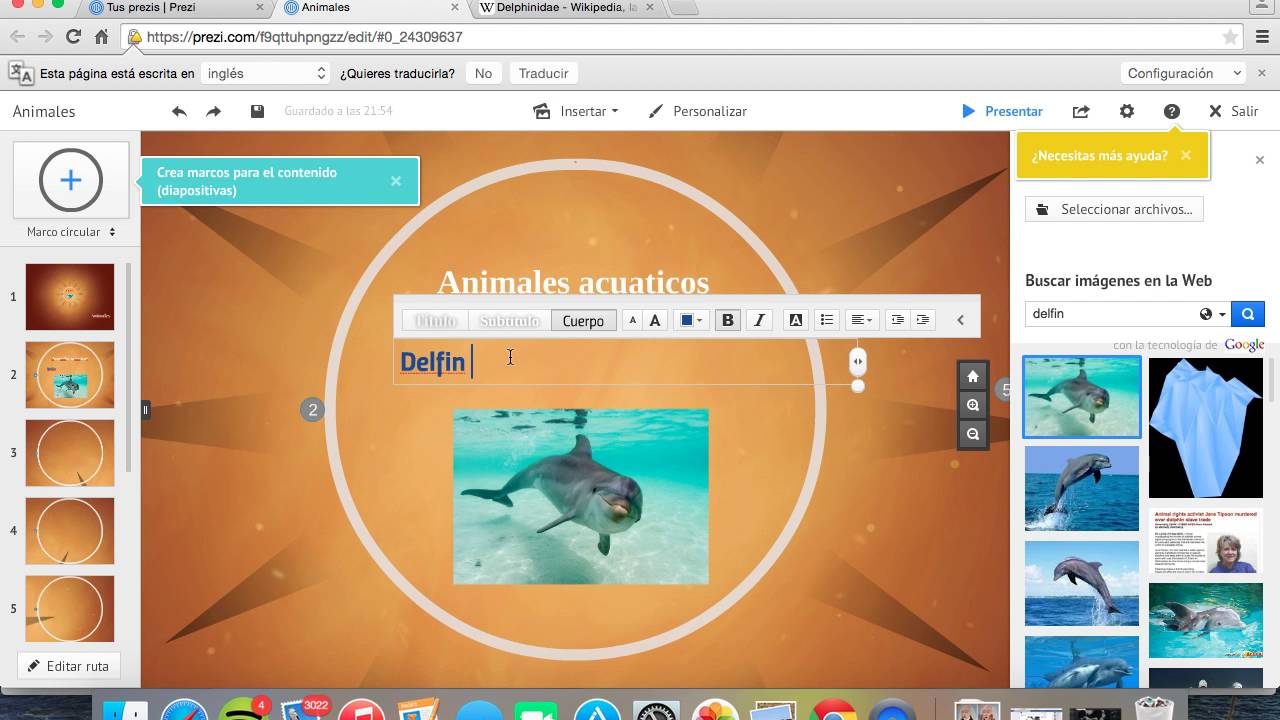Viewport: 1280px width, 720px height.
Task: Collapse the text formatting toolbar arrow
Action: click(961, 320)
